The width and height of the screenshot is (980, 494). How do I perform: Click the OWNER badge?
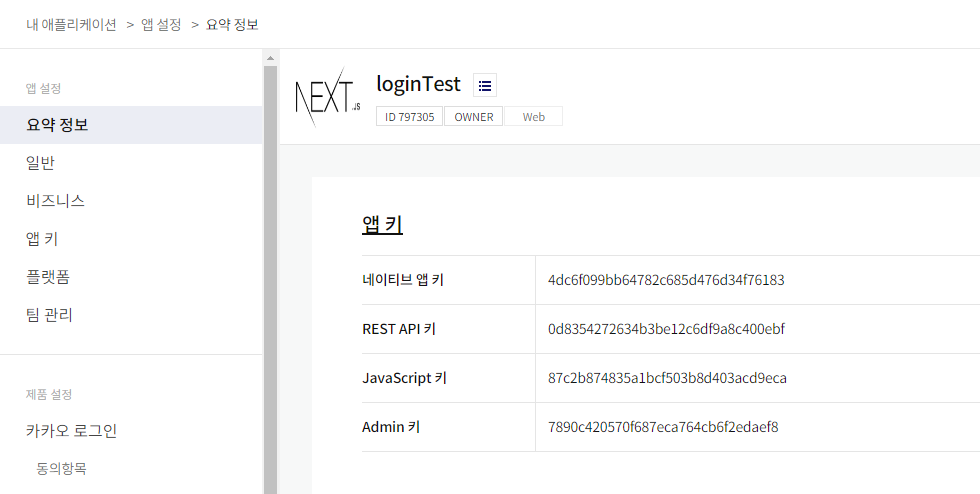474,116
